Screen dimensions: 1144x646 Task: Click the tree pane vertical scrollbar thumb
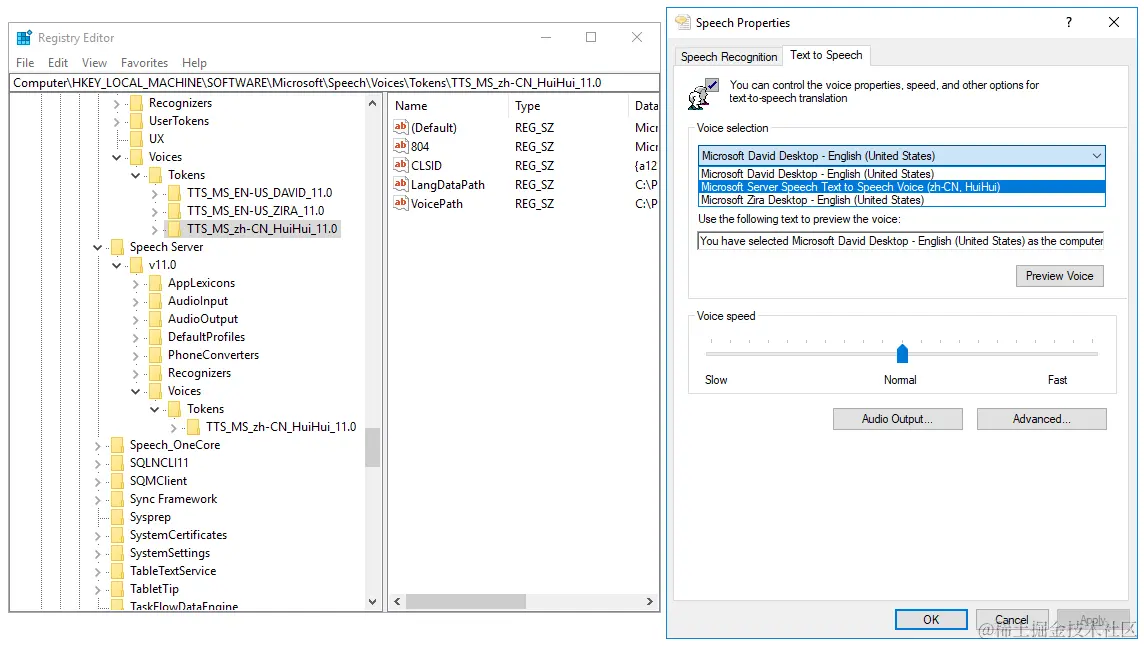373,447
